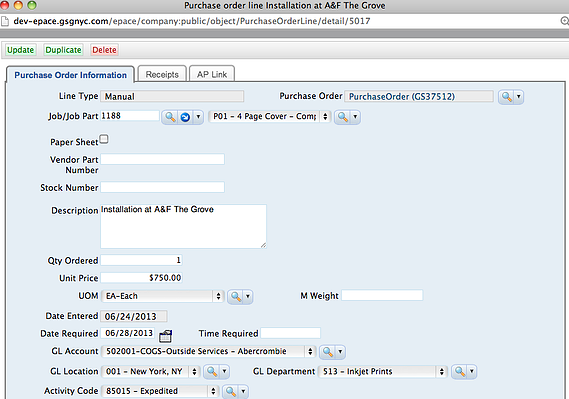Open GL Account lookup magnifier icon
This screenshot has width=569, height=399.
click(x=328, y=351)
